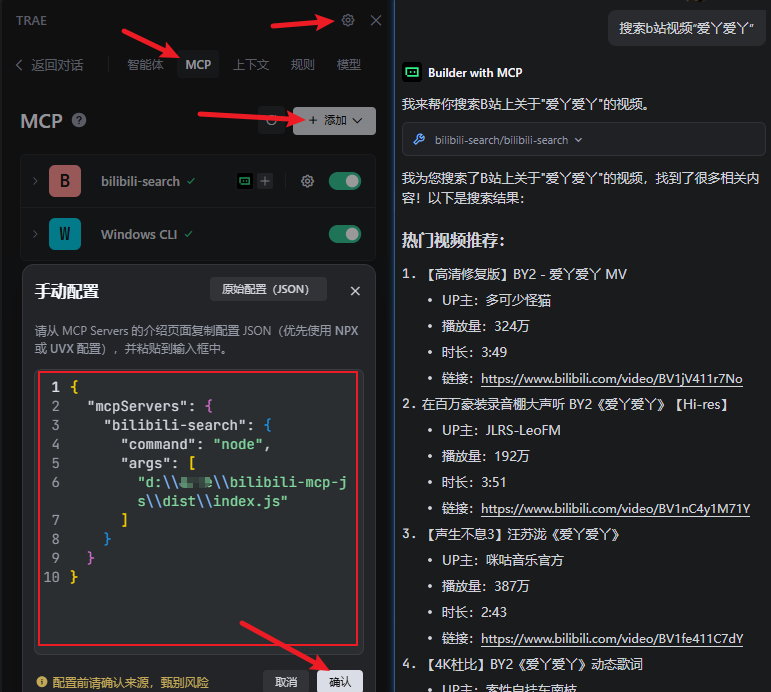This screenshot has width=771, height=692.
Task: Open link BV1jV411r7No video
Action: (x=612, y=379)
